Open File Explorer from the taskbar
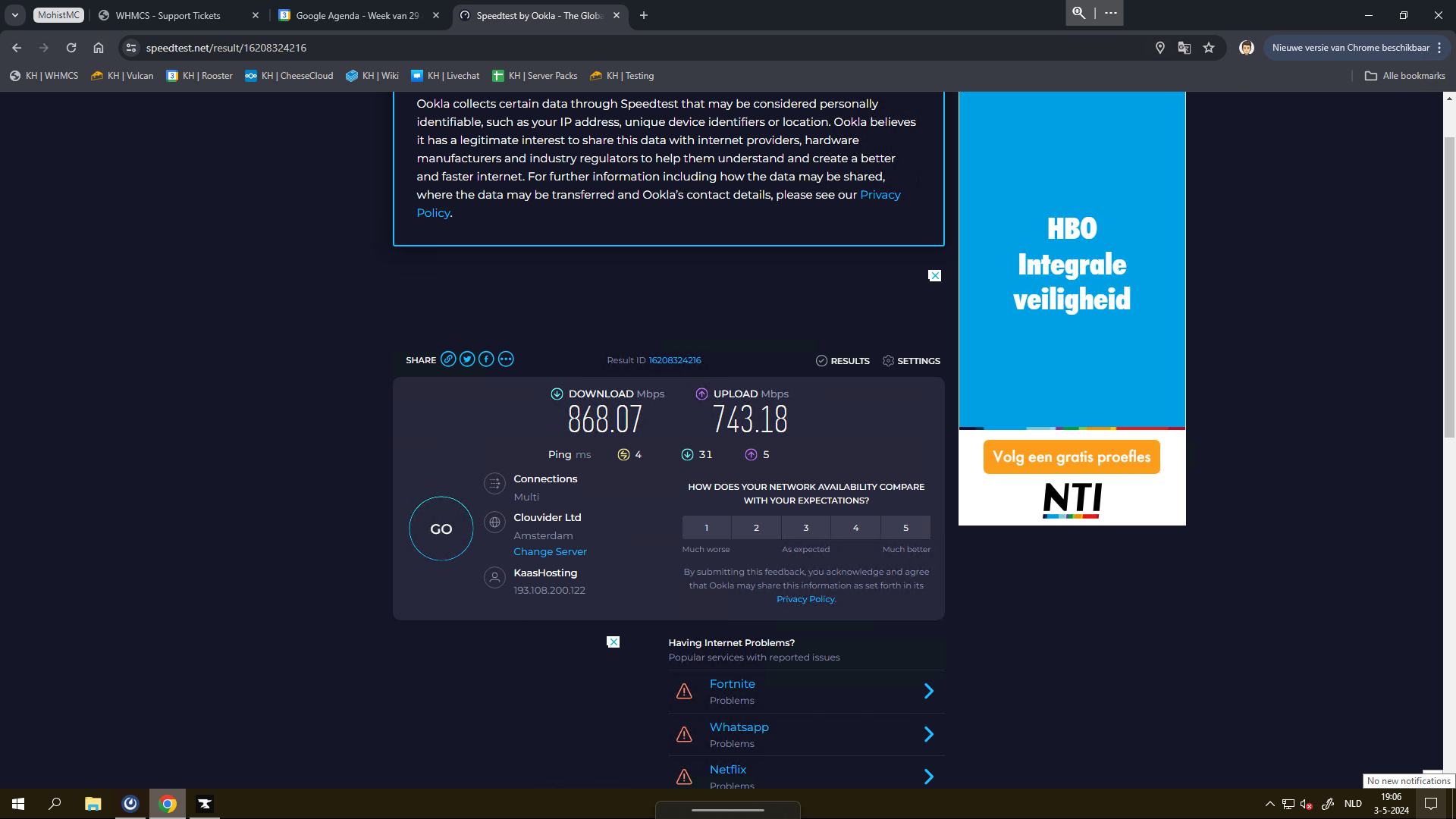Viewport: 1456px width, 819px height. pyautogui.click(x=93, y=804)
